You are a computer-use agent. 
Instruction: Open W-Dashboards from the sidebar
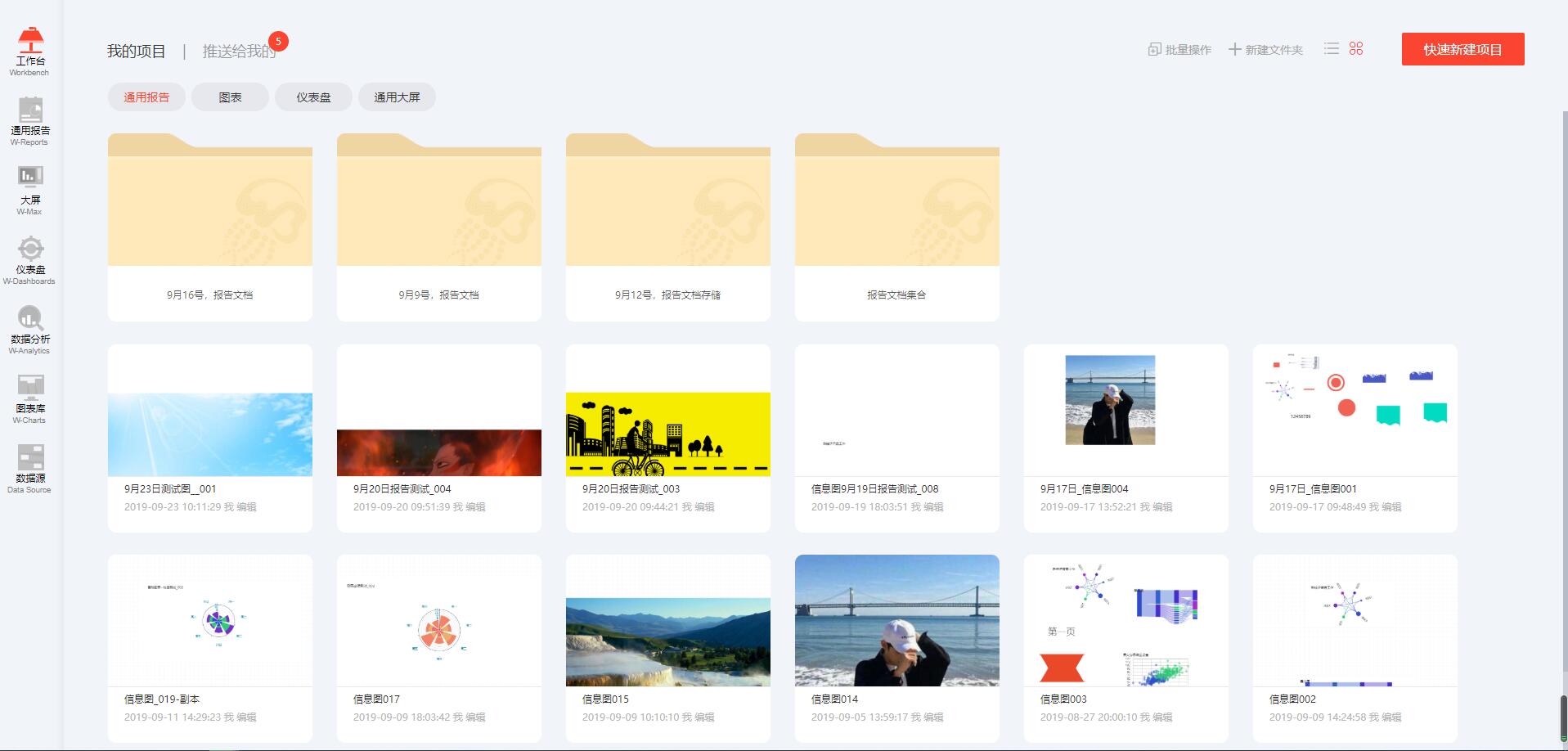point(30,259)
